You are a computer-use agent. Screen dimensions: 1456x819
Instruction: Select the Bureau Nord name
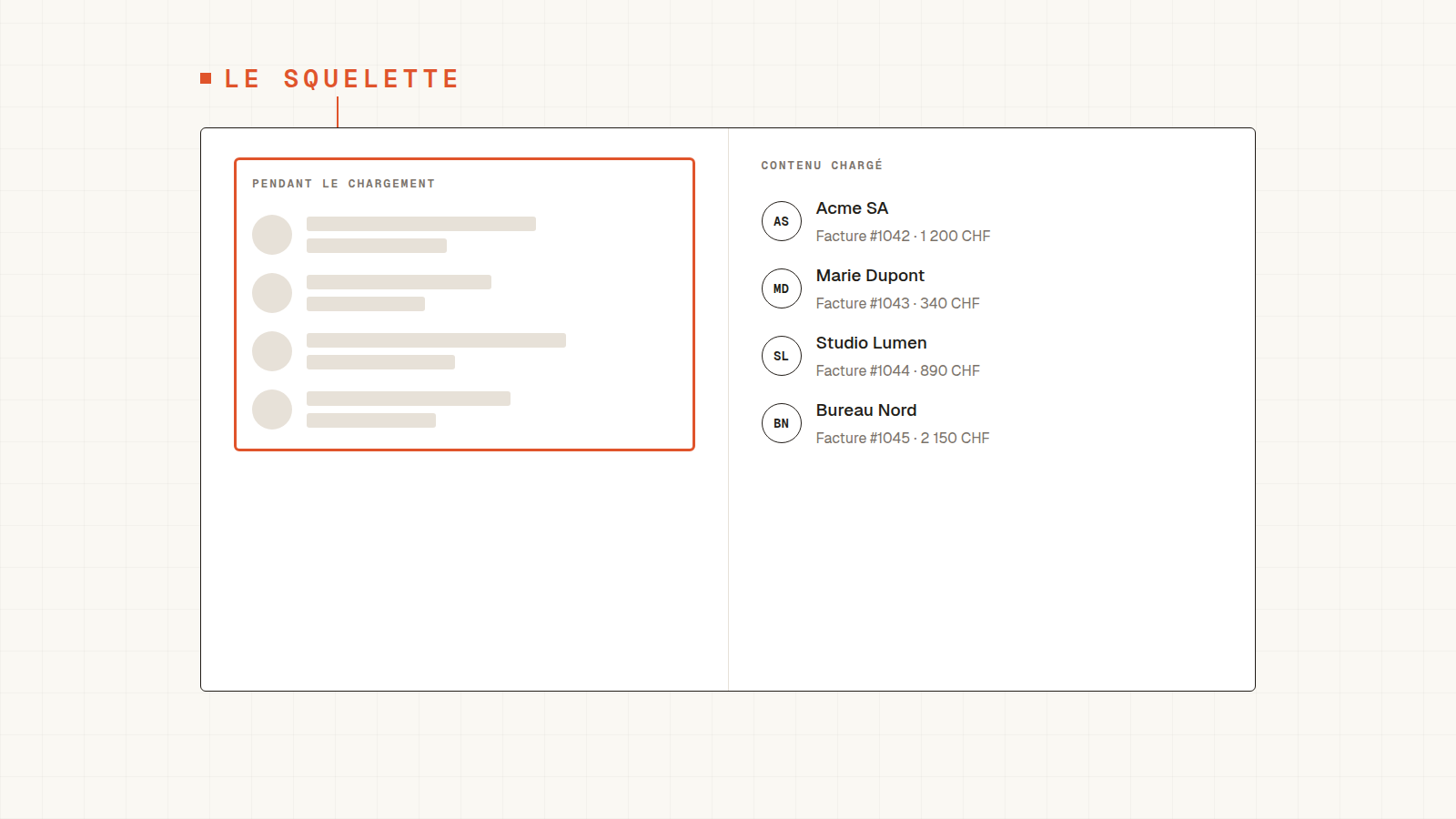click(x=866, y=410)
